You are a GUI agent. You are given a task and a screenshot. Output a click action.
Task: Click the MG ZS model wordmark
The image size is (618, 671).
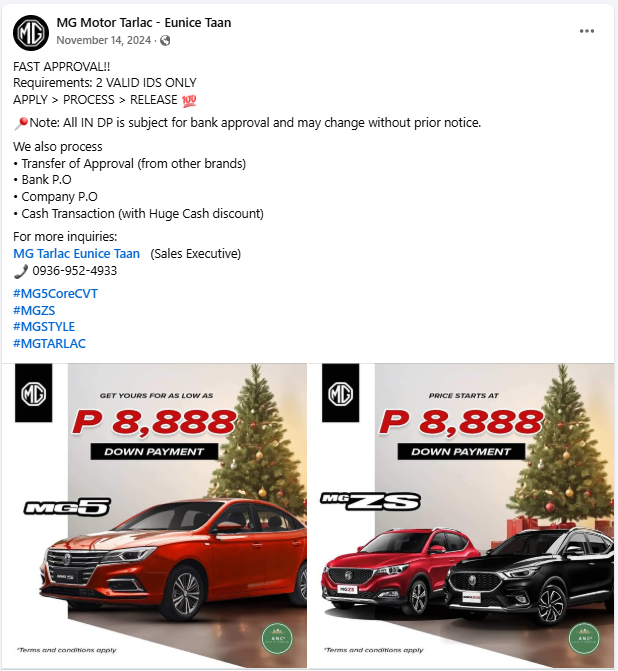(370, 501)
